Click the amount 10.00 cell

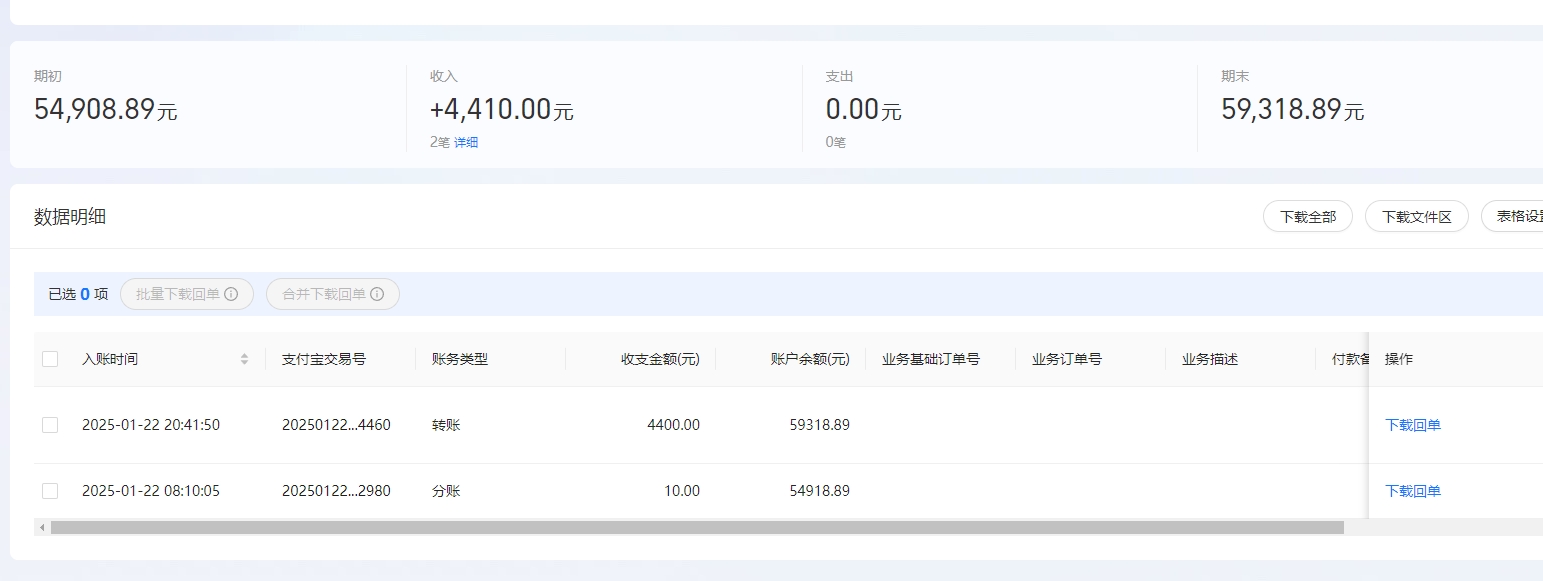tap(681, 491)
